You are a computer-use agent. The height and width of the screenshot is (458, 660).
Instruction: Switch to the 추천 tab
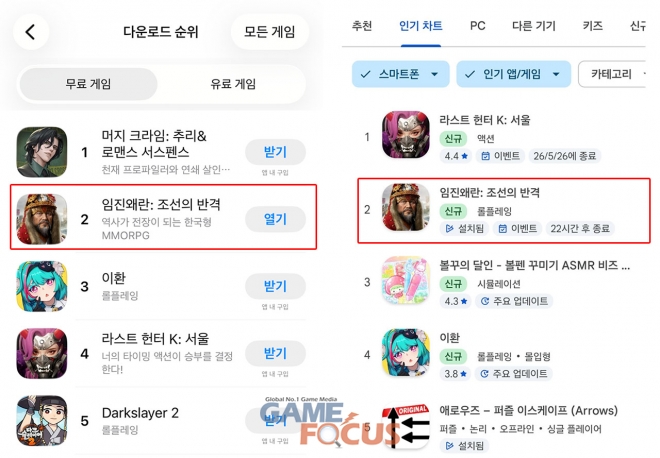362,26
